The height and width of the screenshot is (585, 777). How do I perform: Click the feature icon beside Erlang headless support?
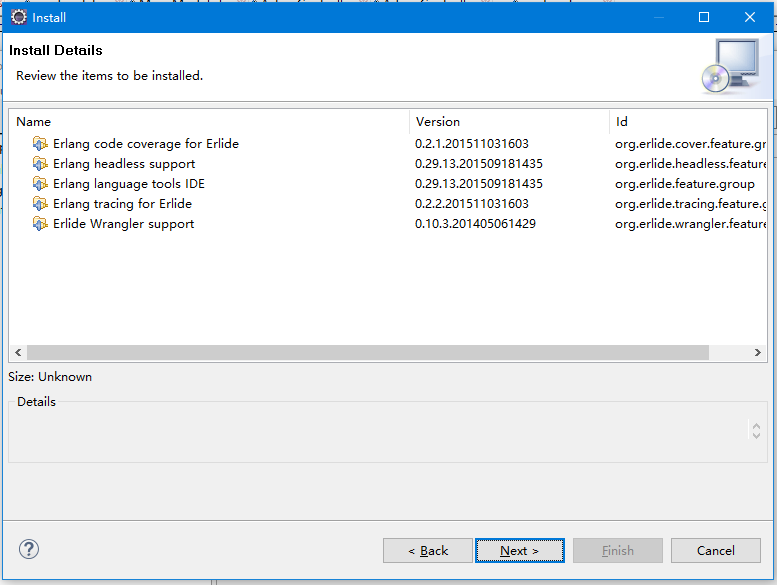click(40, 163)
